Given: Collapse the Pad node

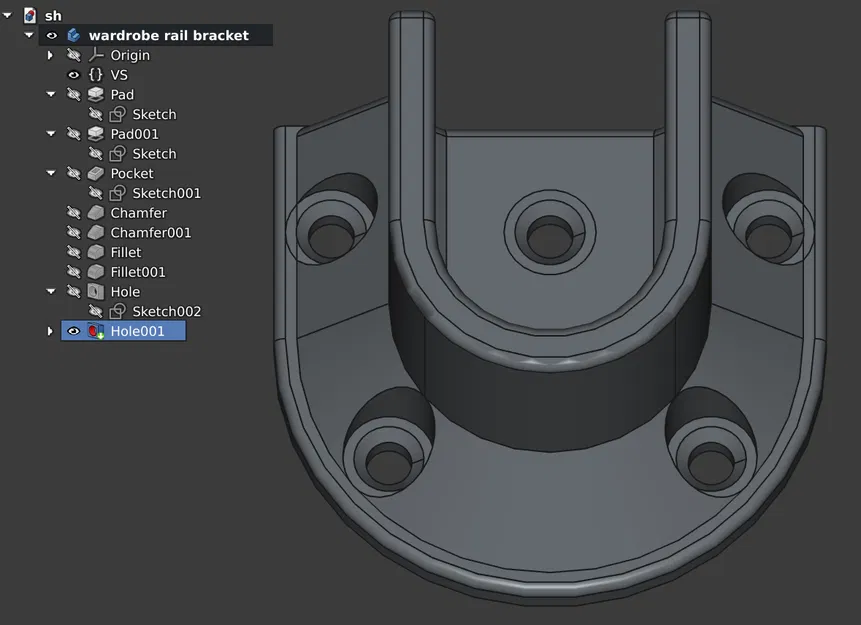Looking at the screenshot, I should (x=51, y=94).
